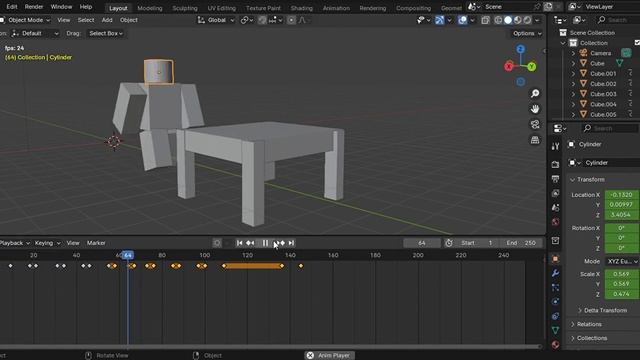Jump to the first frame
This screenshot has width=640, height=360.
coord(240,243)
